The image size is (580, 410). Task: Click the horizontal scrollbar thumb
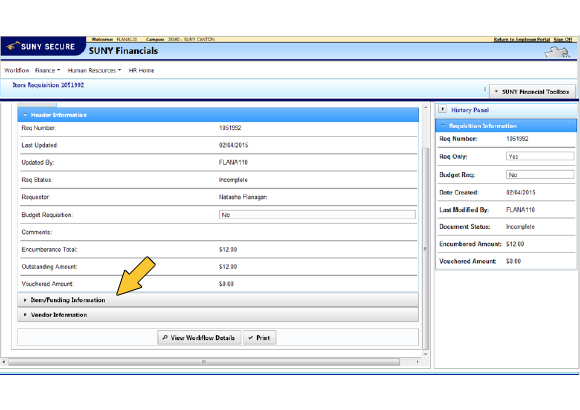[x=204, y=362]
